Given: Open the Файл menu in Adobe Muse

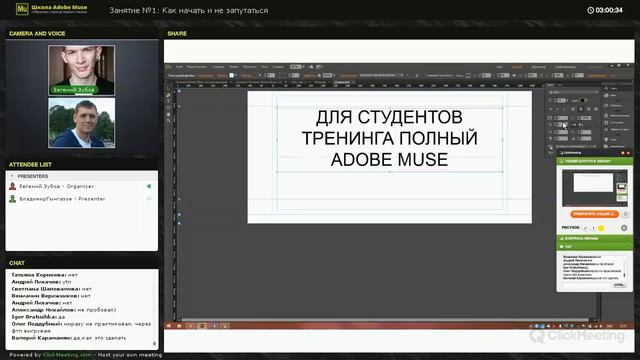Looking at the screenshot, I should [179, 67].
